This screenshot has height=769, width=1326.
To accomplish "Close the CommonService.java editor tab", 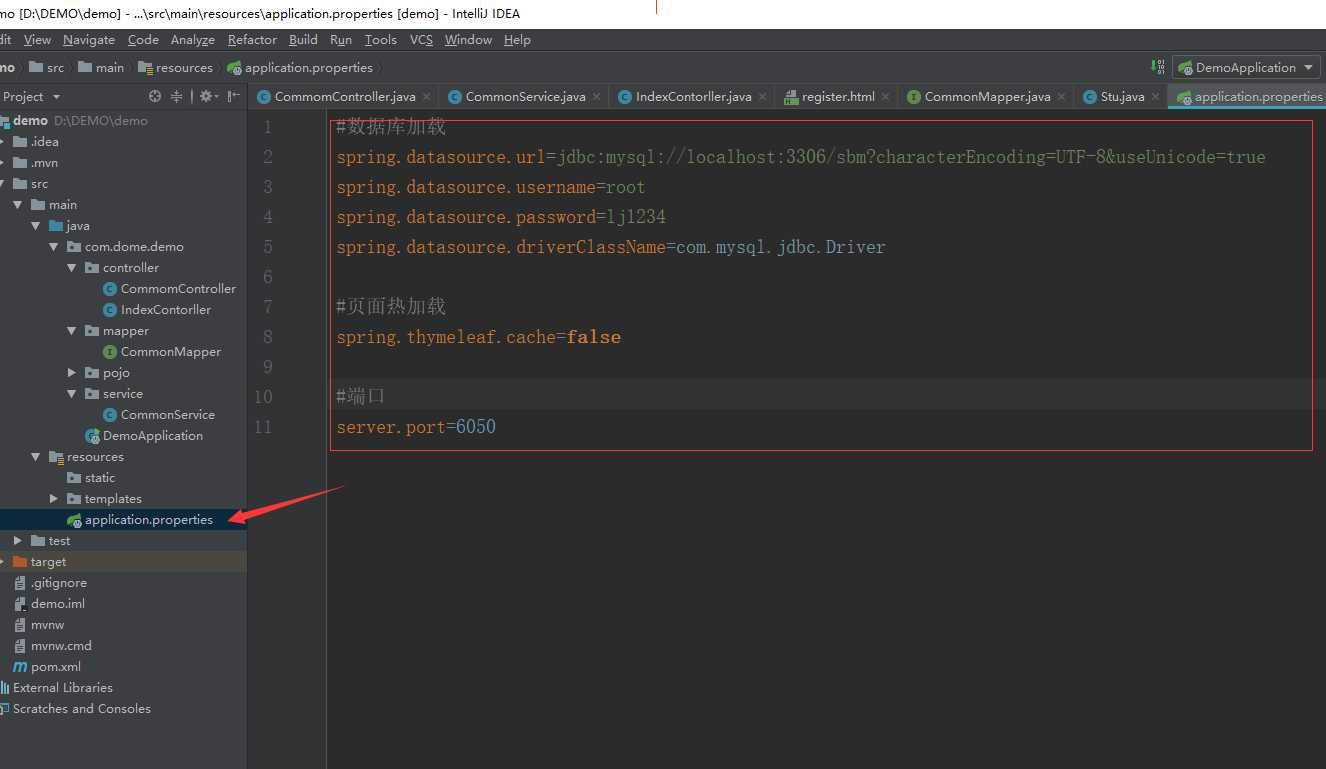I will point(597,97).
